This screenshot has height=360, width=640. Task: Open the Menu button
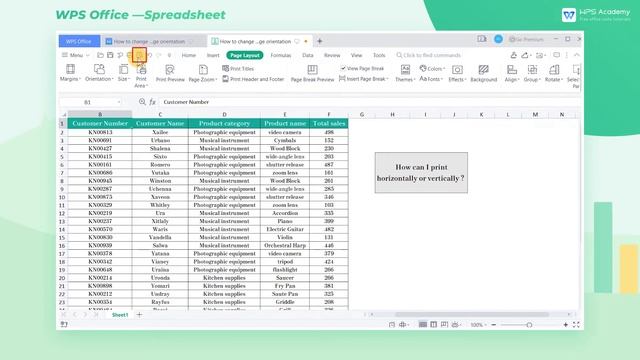point(75,55)
